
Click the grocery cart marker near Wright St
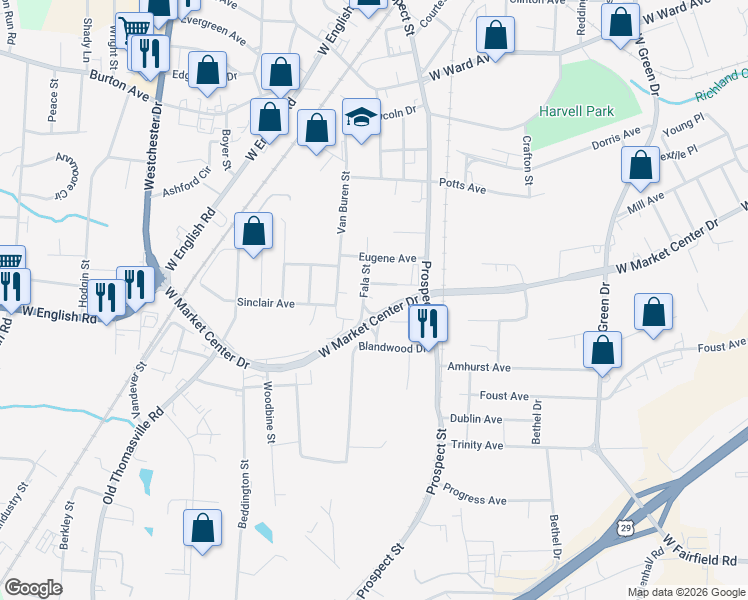[x=132, y=29]
